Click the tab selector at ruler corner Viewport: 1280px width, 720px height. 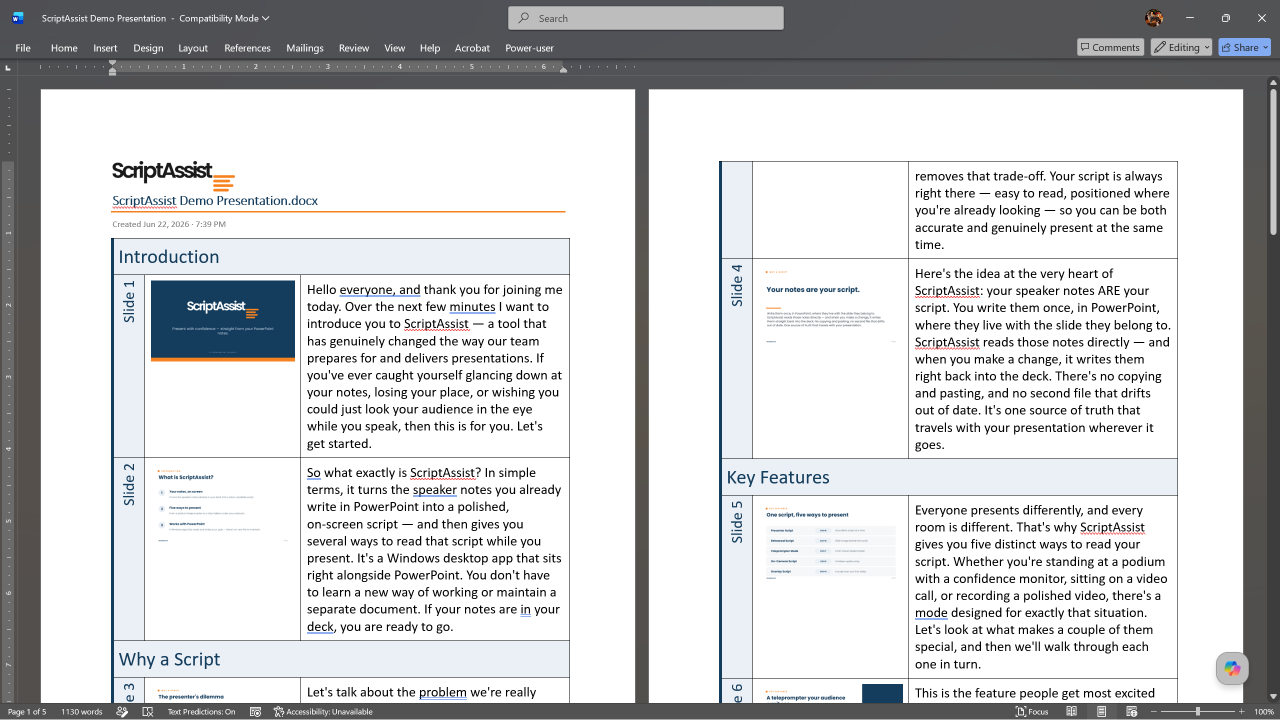(8, 68)
